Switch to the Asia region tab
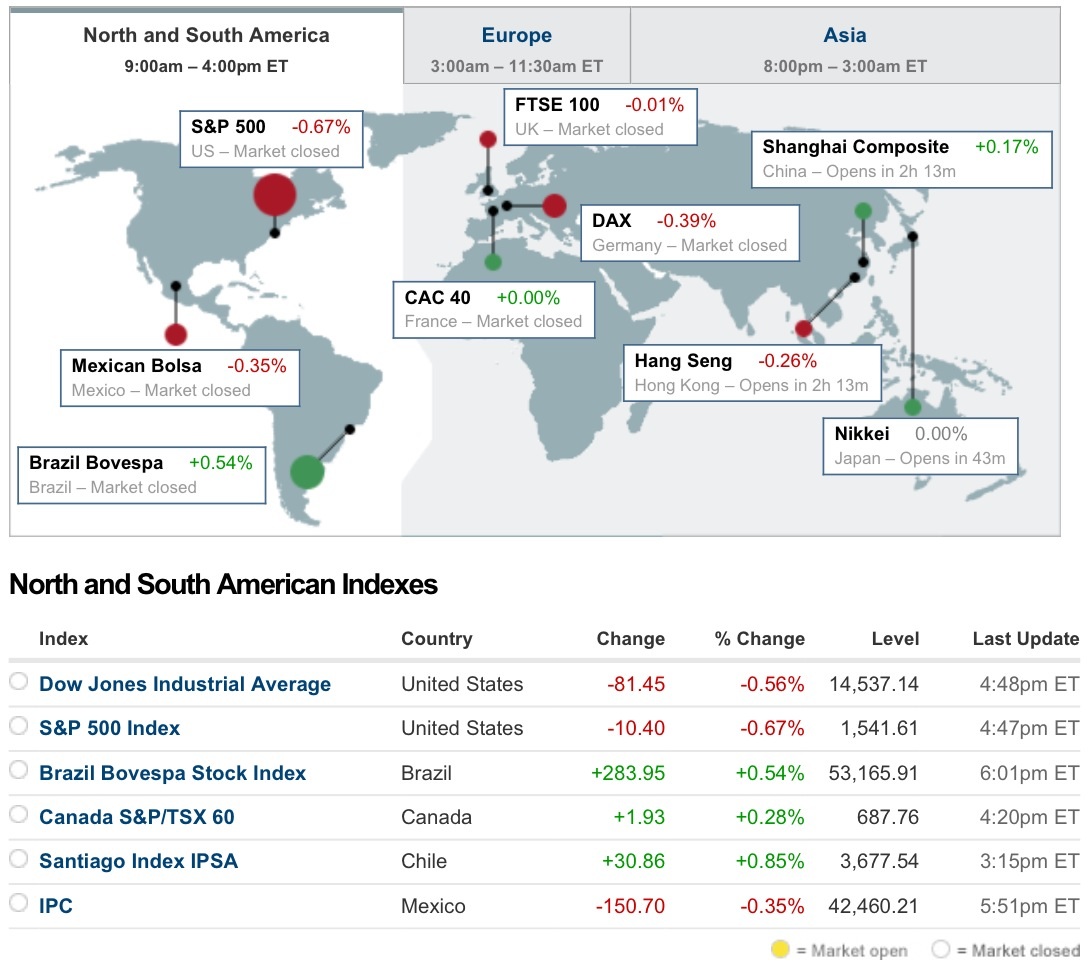Viewport: 1090px width, 966px height. tap(845, 47)
